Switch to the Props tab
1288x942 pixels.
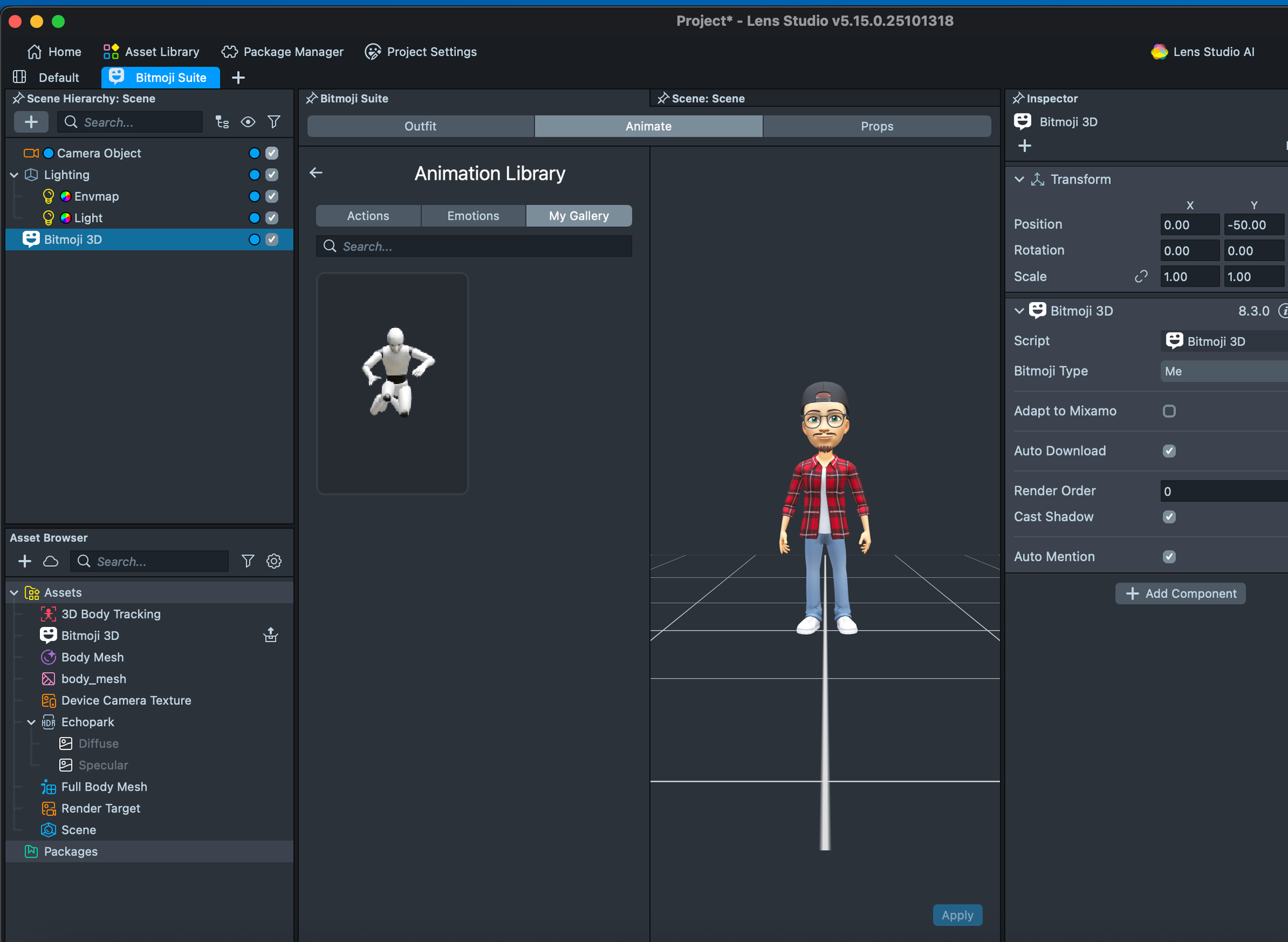pos(877,126)
